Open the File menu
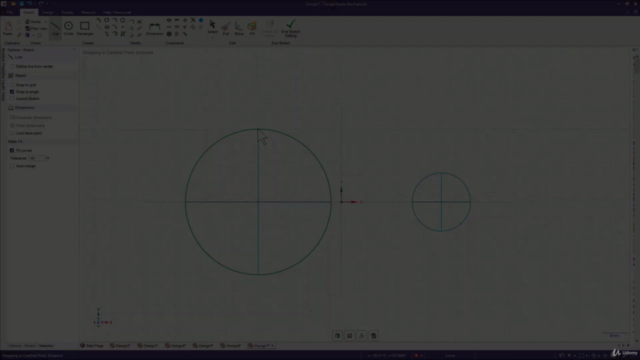The width and height of the screenshot is (640, 360). (x=9, y=13)
